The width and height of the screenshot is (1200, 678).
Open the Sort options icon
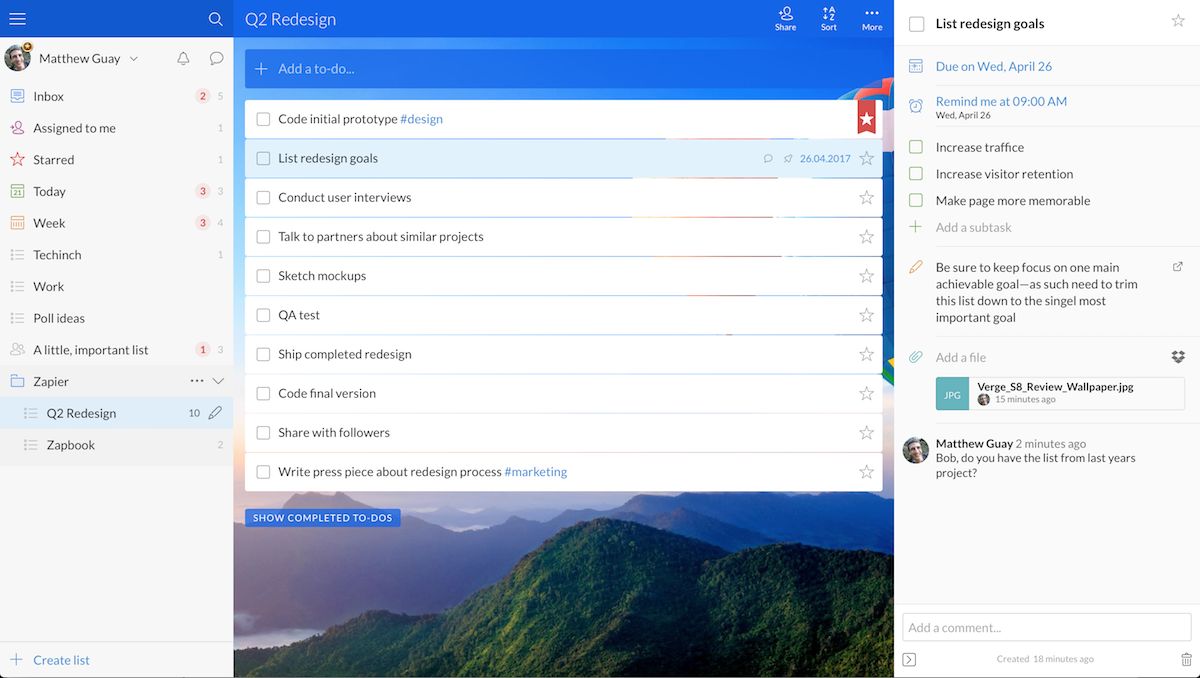pyautogui.click(x=828, y=18)
